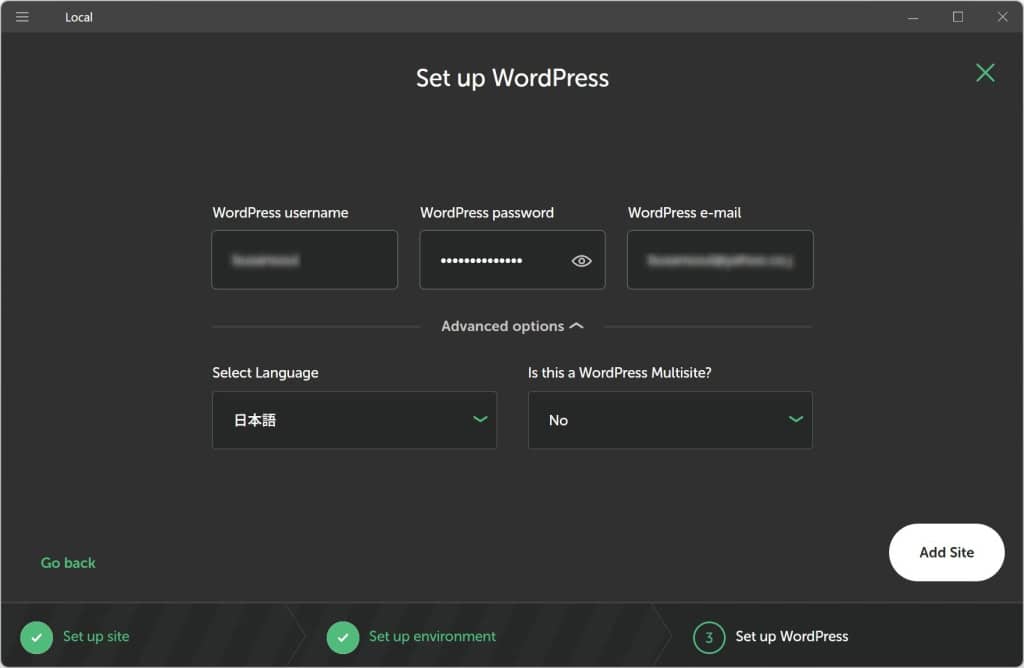The width and height of the screenshot is (1024, 668).
Task: Click the Add Site button
Action: click(x=946, y=552)
